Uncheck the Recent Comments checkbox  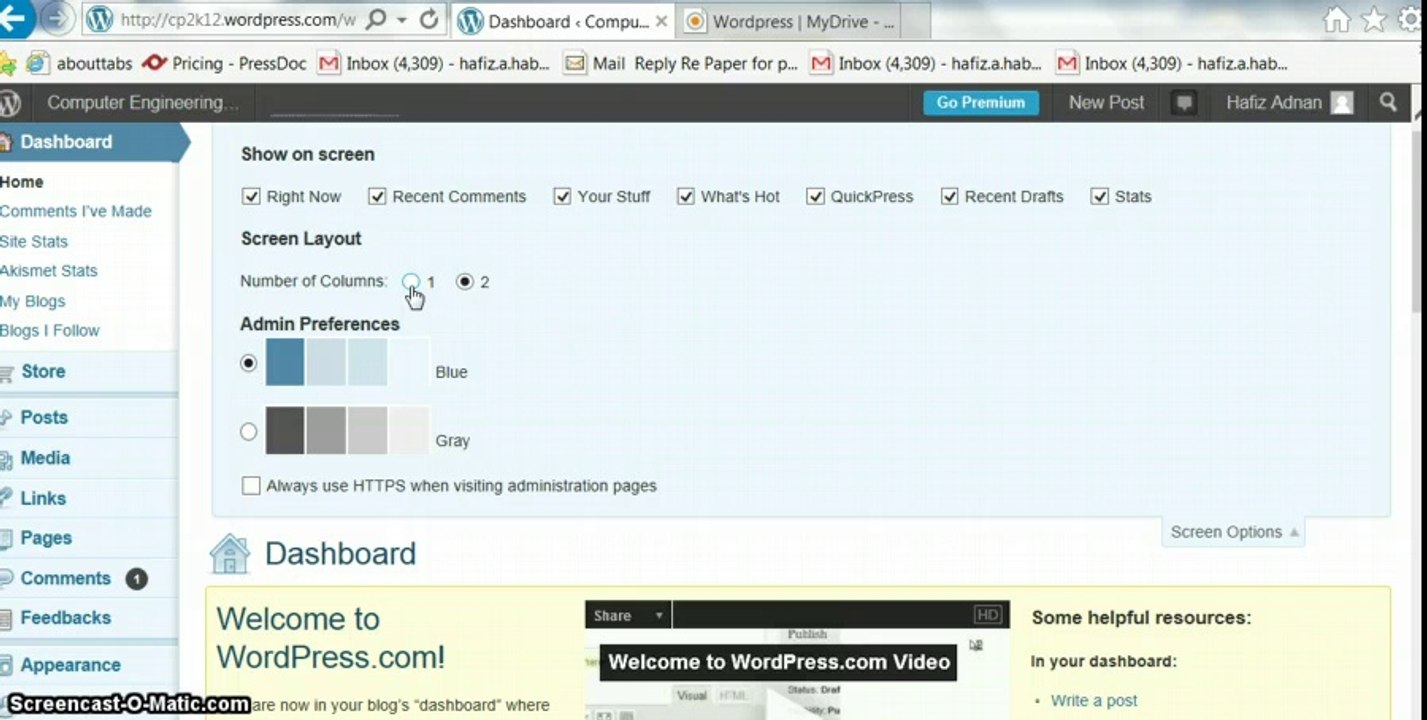[377, 196]
